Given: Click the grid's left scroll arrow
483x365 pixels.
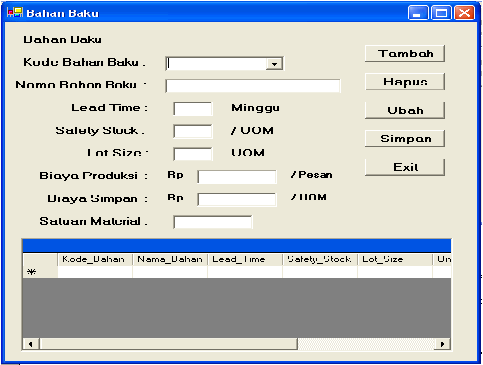Looking at the screenshot, I should [31, 344].
